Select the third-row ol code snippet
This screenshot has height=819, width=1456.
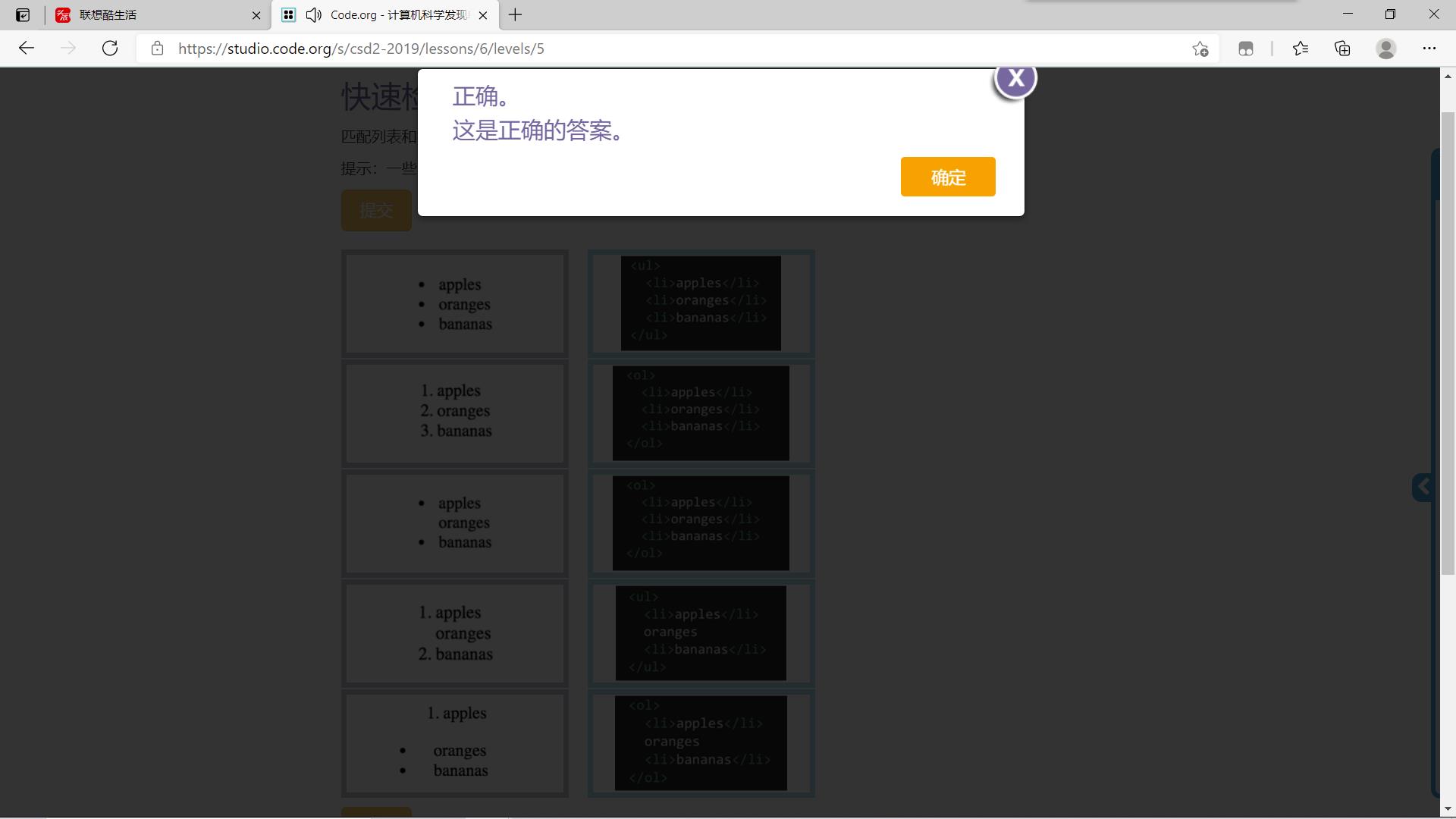coord(701,523)
